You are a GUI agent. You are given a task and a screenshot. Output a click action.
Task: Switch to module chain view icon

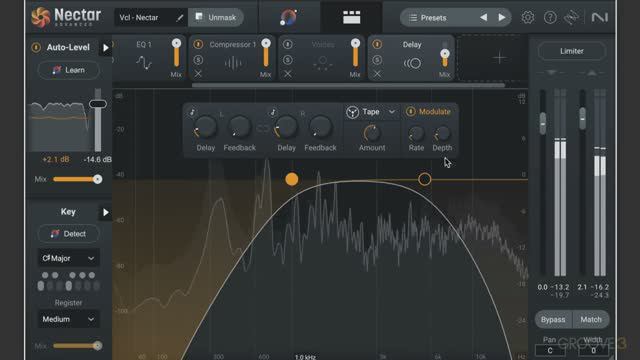tap(351, 18)
